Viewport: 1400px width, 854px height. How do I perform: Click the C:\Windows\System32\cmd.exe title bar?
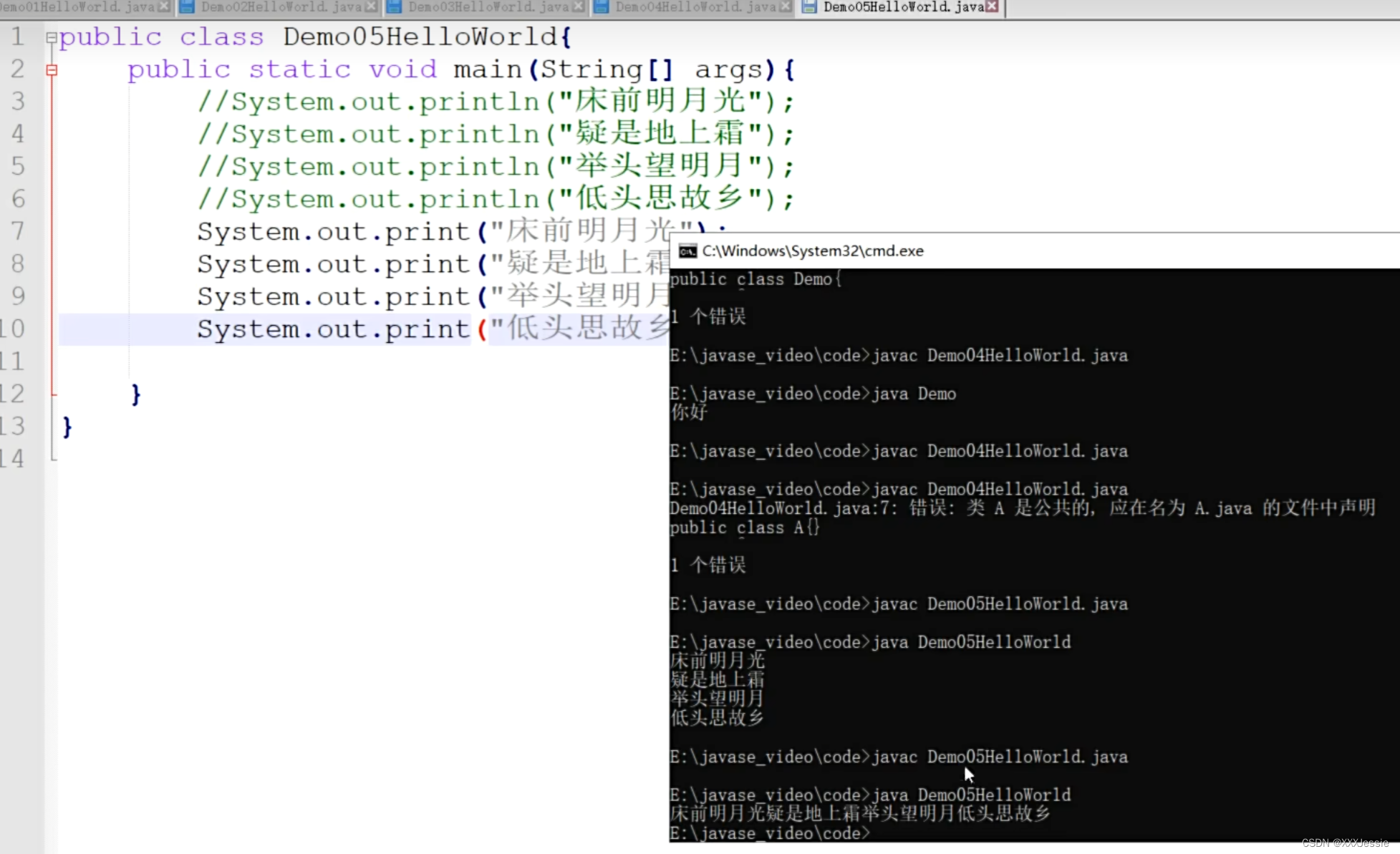pyautogui.click(x=1035, y=251)
